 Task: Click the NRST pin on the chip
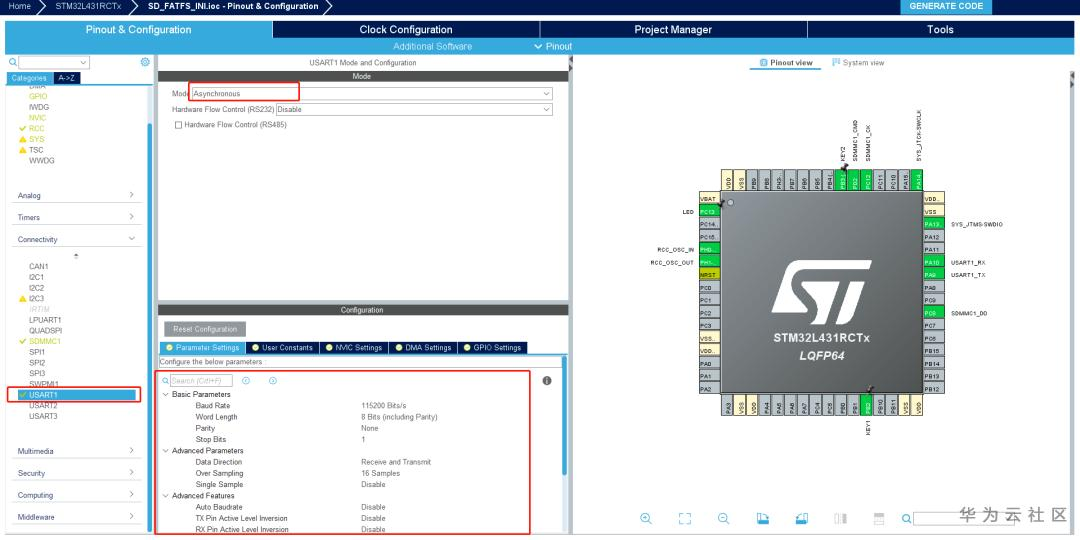(x=709, y=275)
